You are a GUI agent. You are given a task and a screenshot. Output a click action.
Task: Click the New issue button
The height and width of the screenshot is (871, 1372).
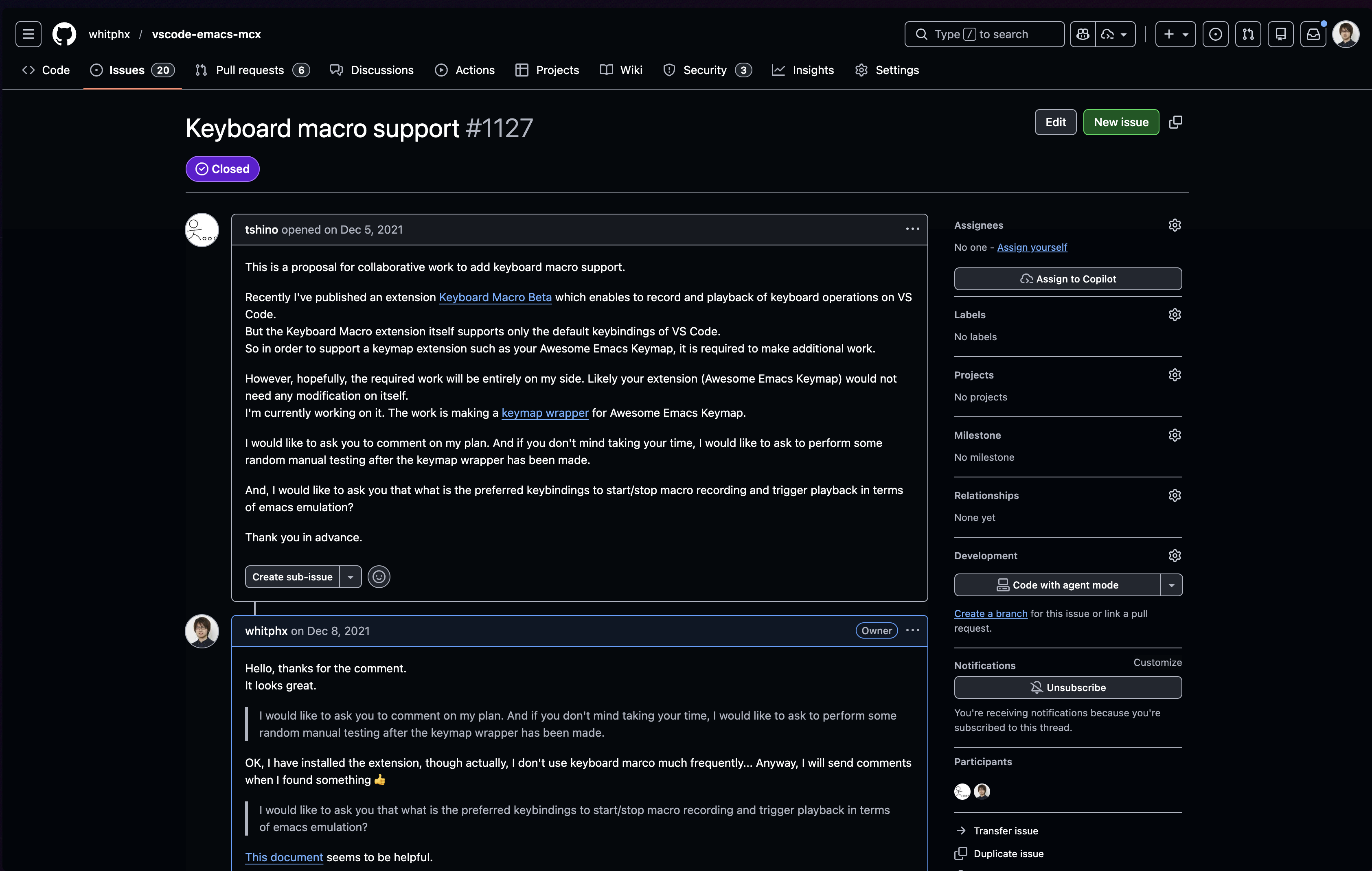[x=1121, y=122]
